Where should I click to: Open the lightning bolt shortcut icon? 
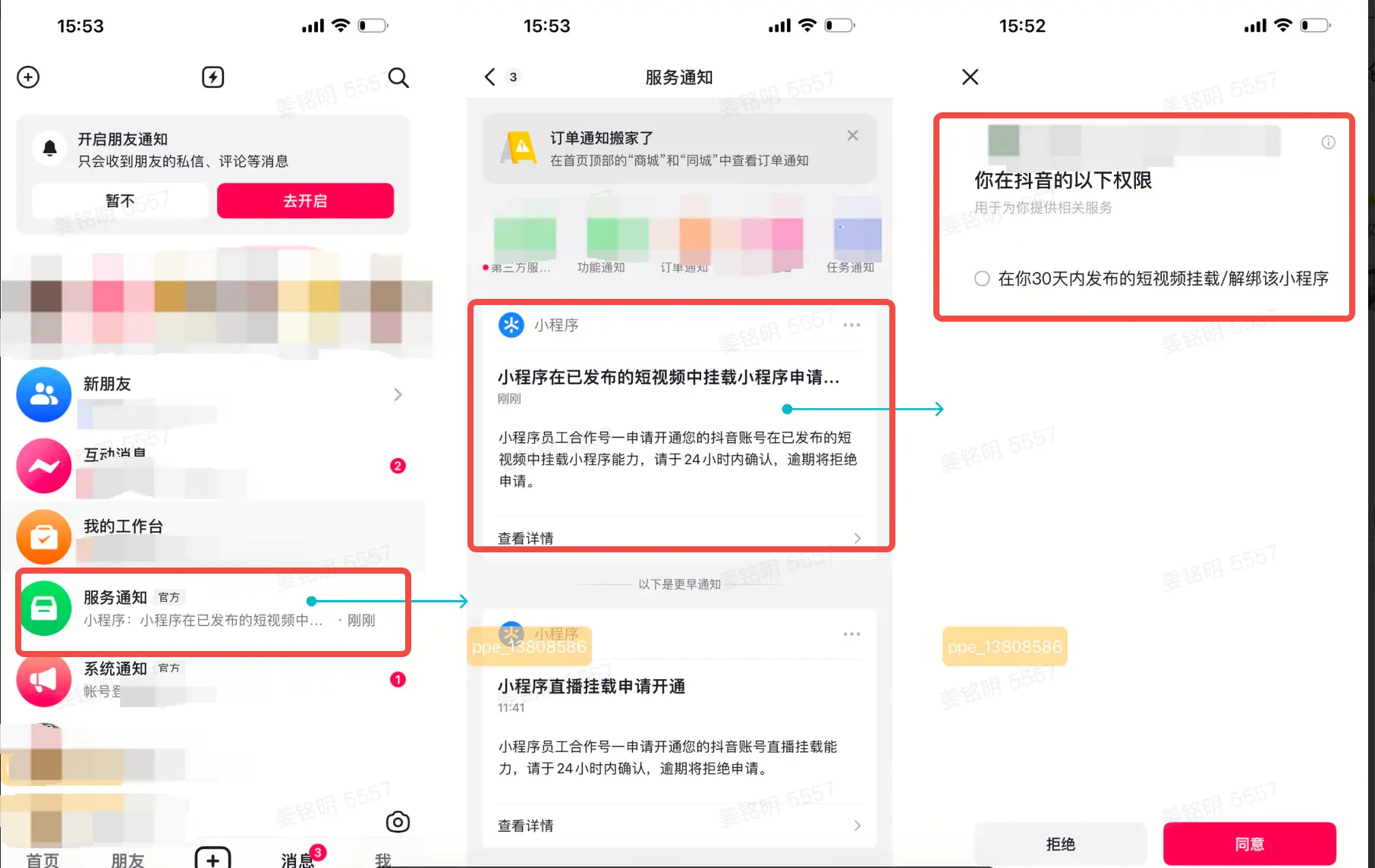pyautogui.click(x=213, y=77)
